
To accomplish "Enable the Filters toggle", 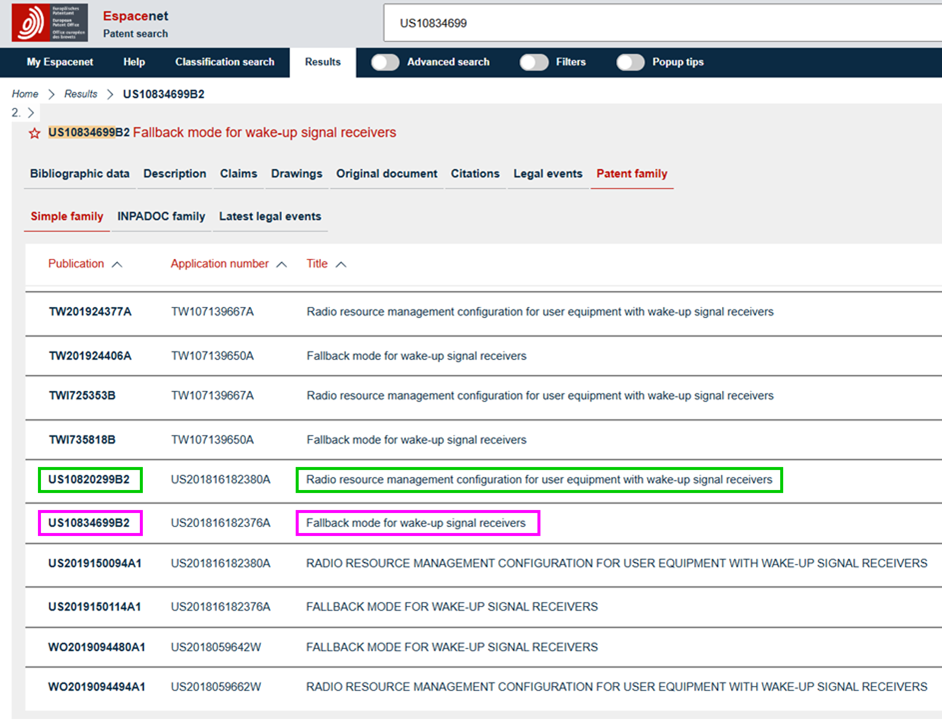I will coord(534,62).
